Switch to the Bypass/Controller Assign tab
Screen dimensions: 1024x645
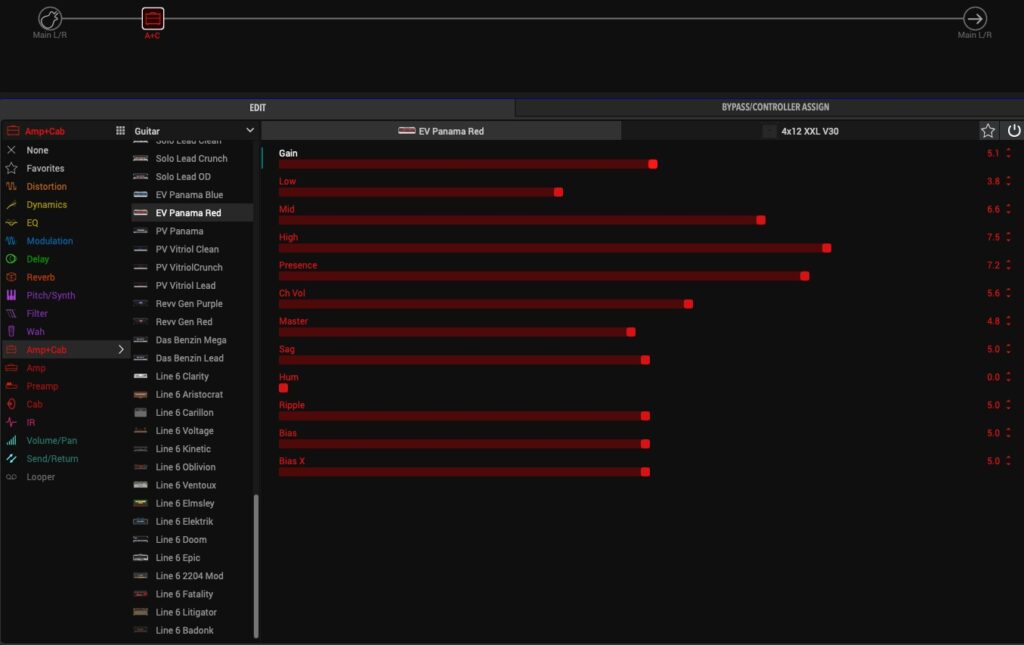coord(774,107)
